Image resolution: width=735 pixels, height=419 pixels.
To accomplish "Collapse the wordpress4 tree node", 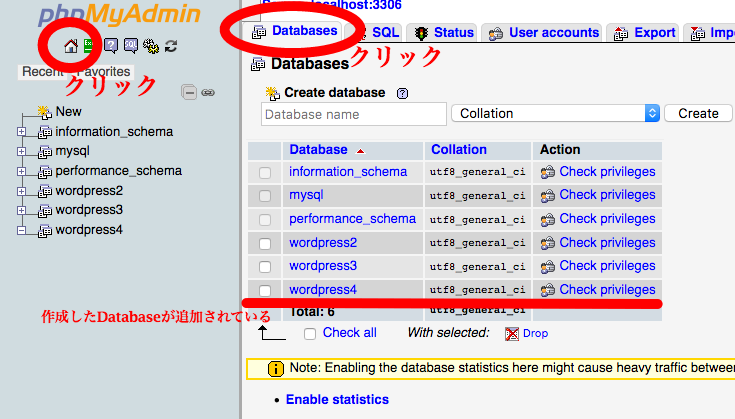I will pyautogui.click(x=21, y=230).
